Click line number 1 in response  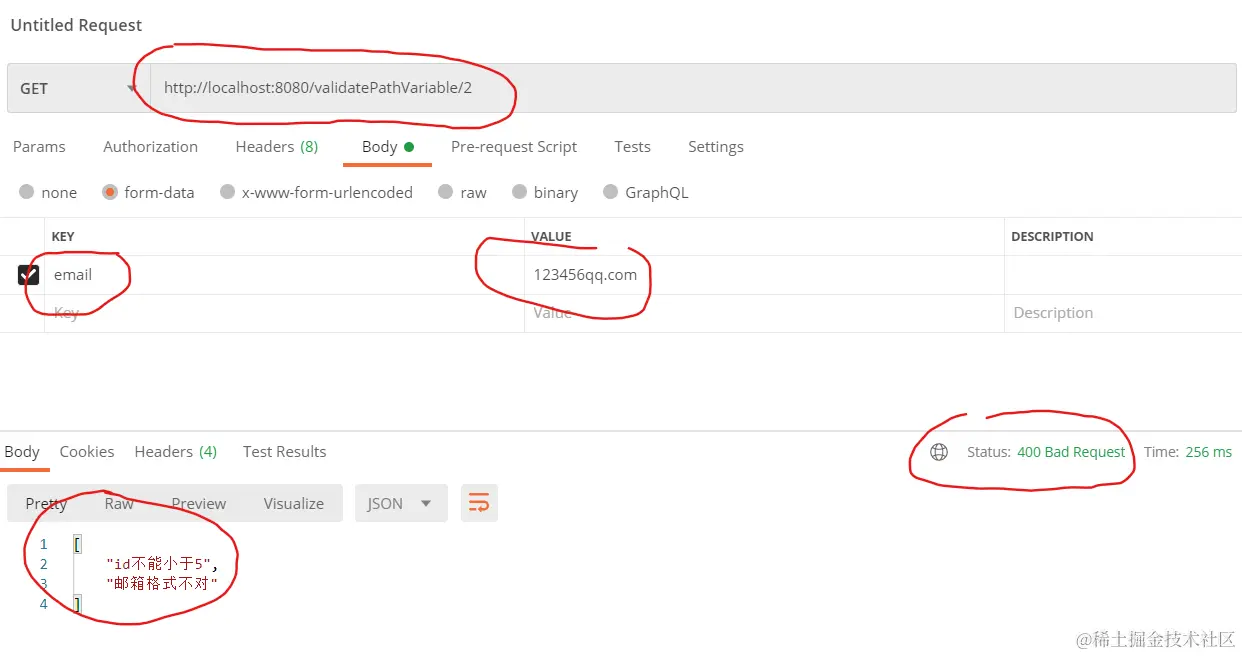coord(43,545)
